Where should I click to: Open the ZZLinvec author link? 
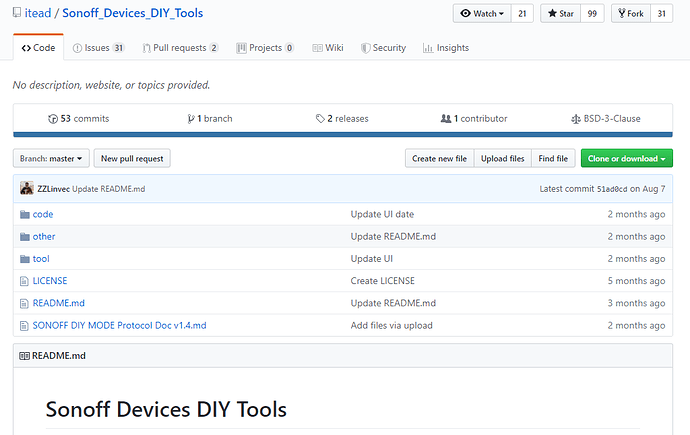[x=54, y=189]
